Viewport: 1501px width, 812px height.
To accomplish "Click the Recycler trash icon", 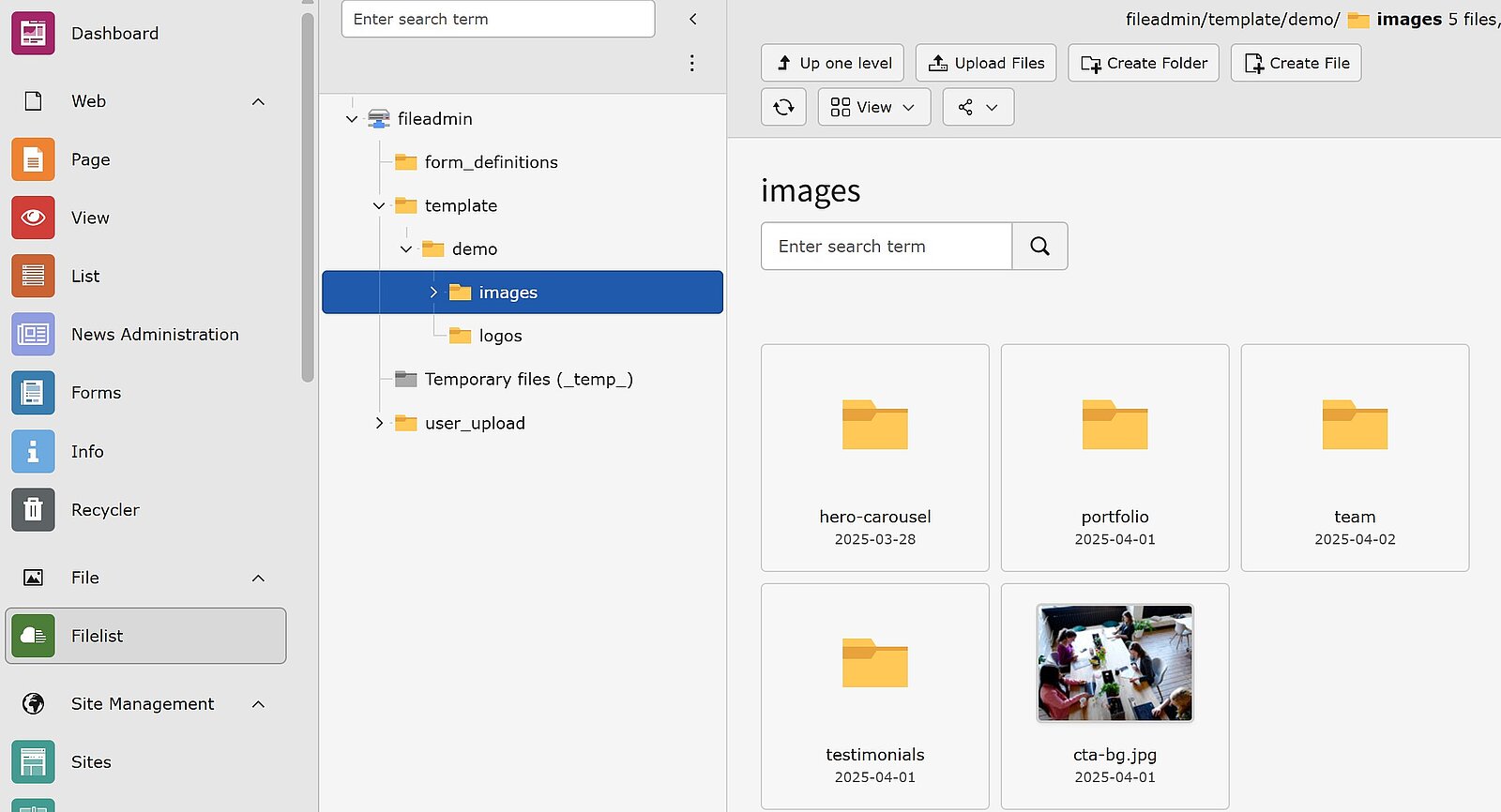I will [33, 510].
